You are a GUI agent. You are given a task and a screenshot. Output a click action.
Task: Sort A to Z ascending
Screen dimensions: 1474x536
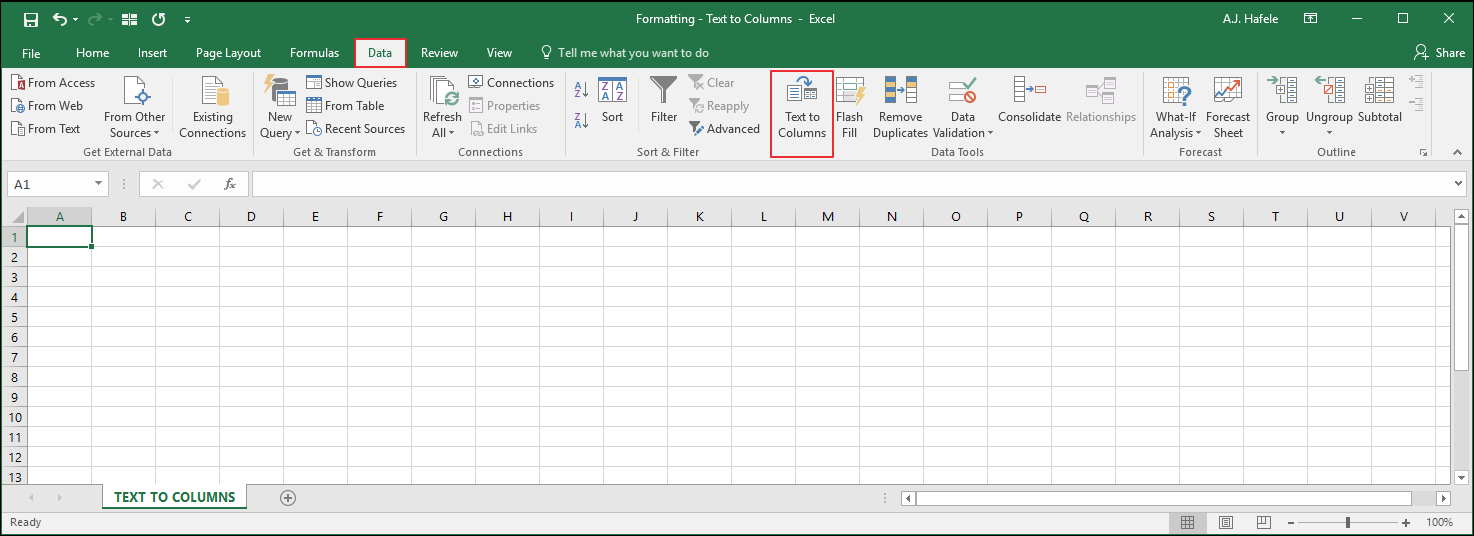tap(581, 92)
